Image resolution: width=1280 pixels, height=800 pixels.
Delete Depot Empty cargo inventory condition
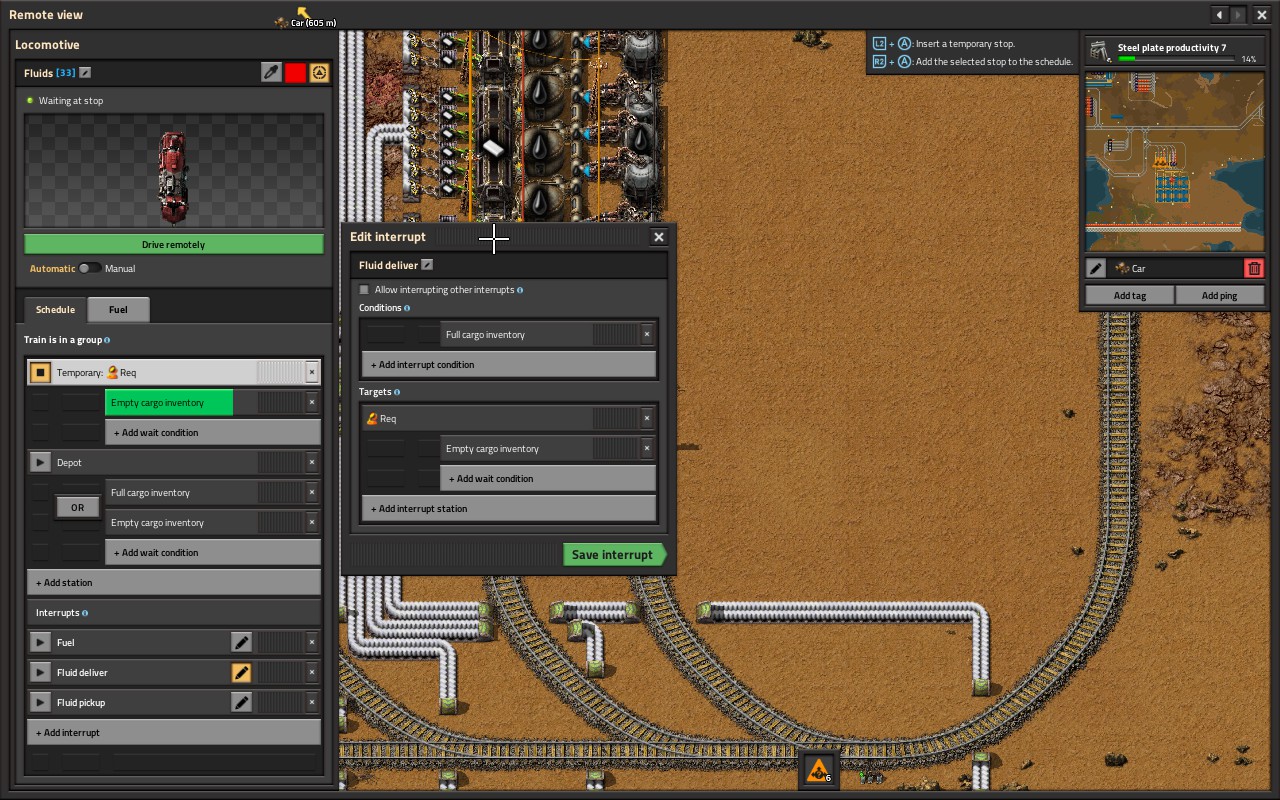point(312,522)
